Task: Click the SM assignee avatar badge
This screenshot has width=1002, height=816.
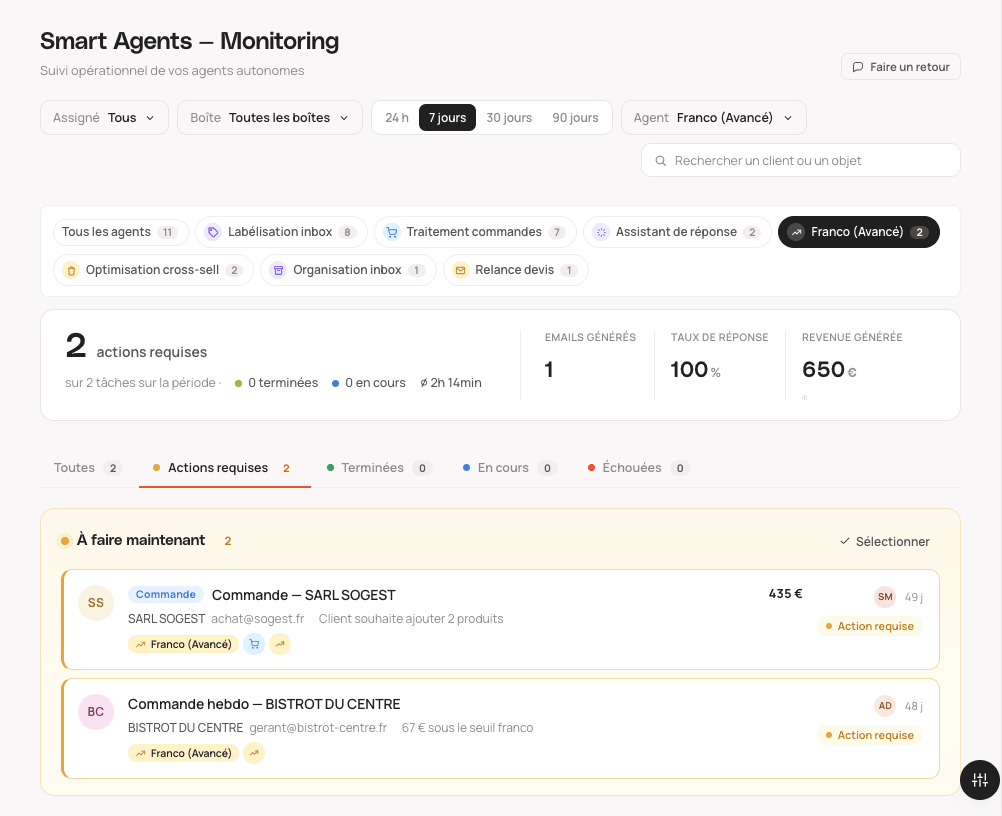Action: 885,597
